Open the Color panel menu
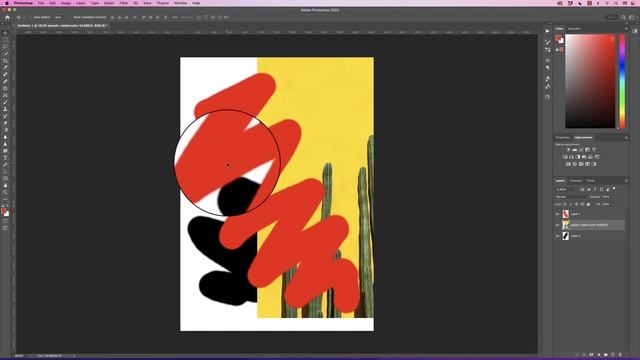This screenshot has height=360, width=640. click(626, 29)
